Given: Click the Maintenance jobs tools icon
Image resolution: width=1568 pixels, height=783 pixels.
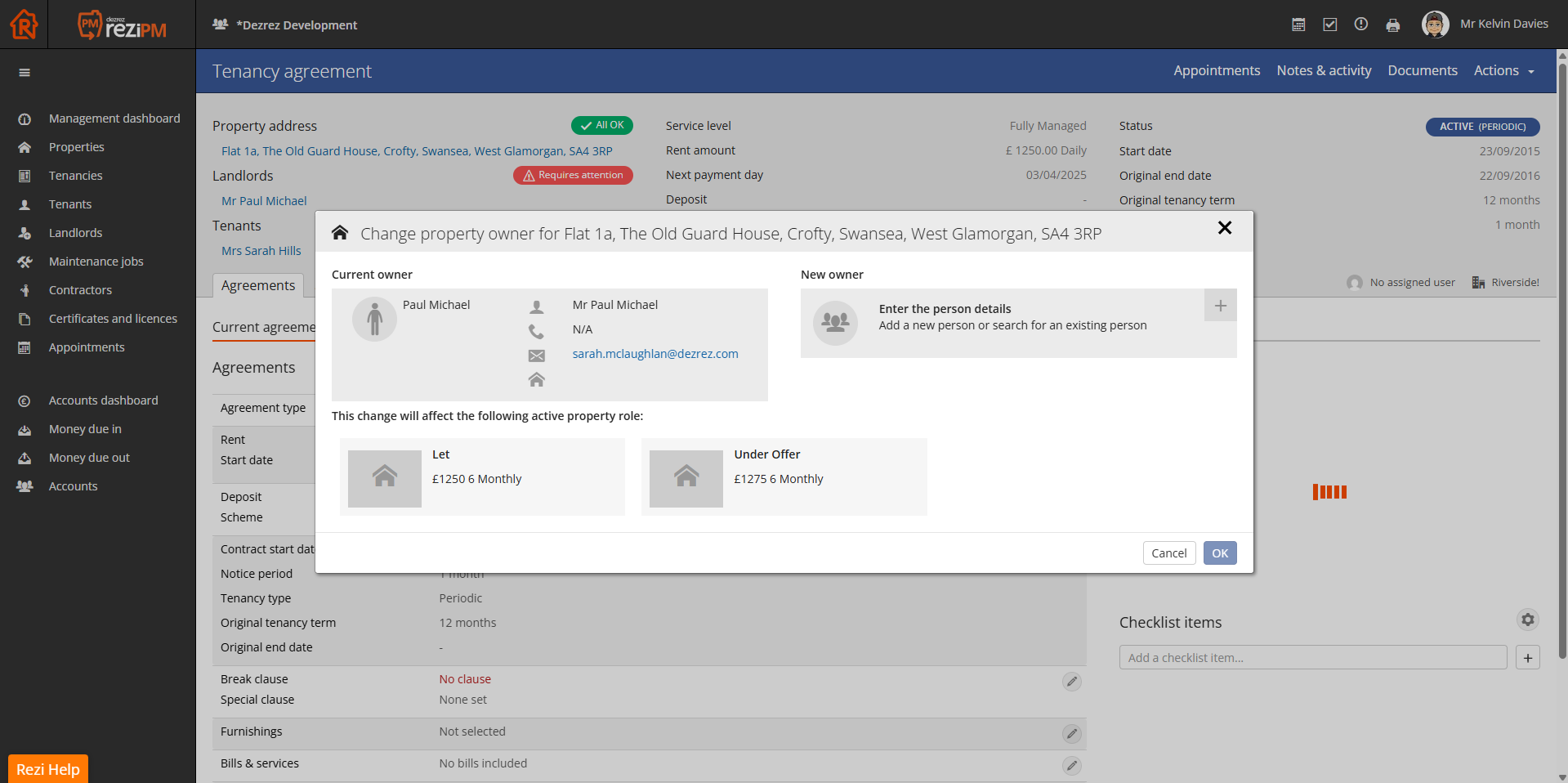Looking at the screenshot, I should [x=25, y=262].
